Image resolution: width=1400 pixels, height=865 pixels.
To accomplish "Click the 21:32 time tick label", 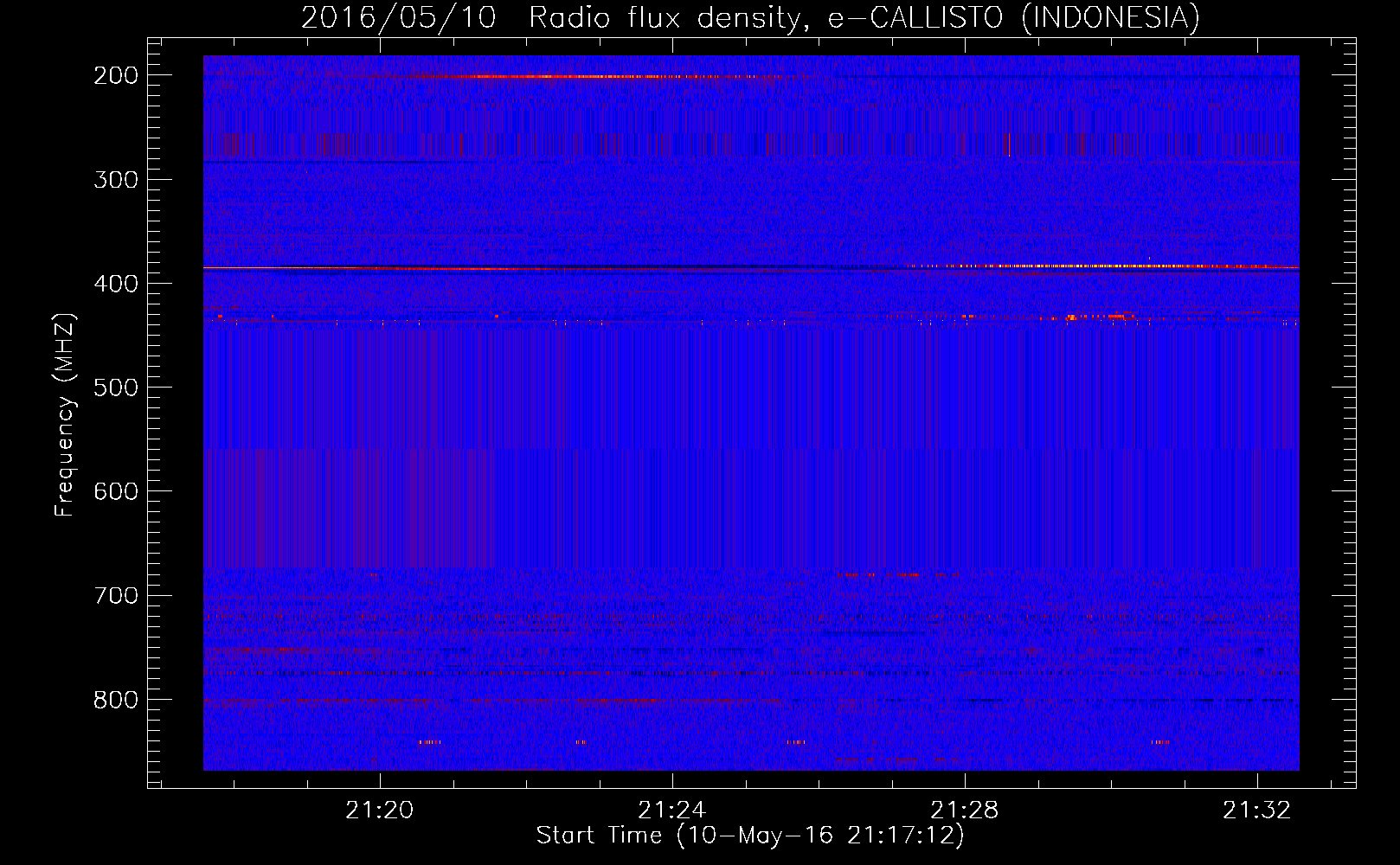I will point(1257,811).
